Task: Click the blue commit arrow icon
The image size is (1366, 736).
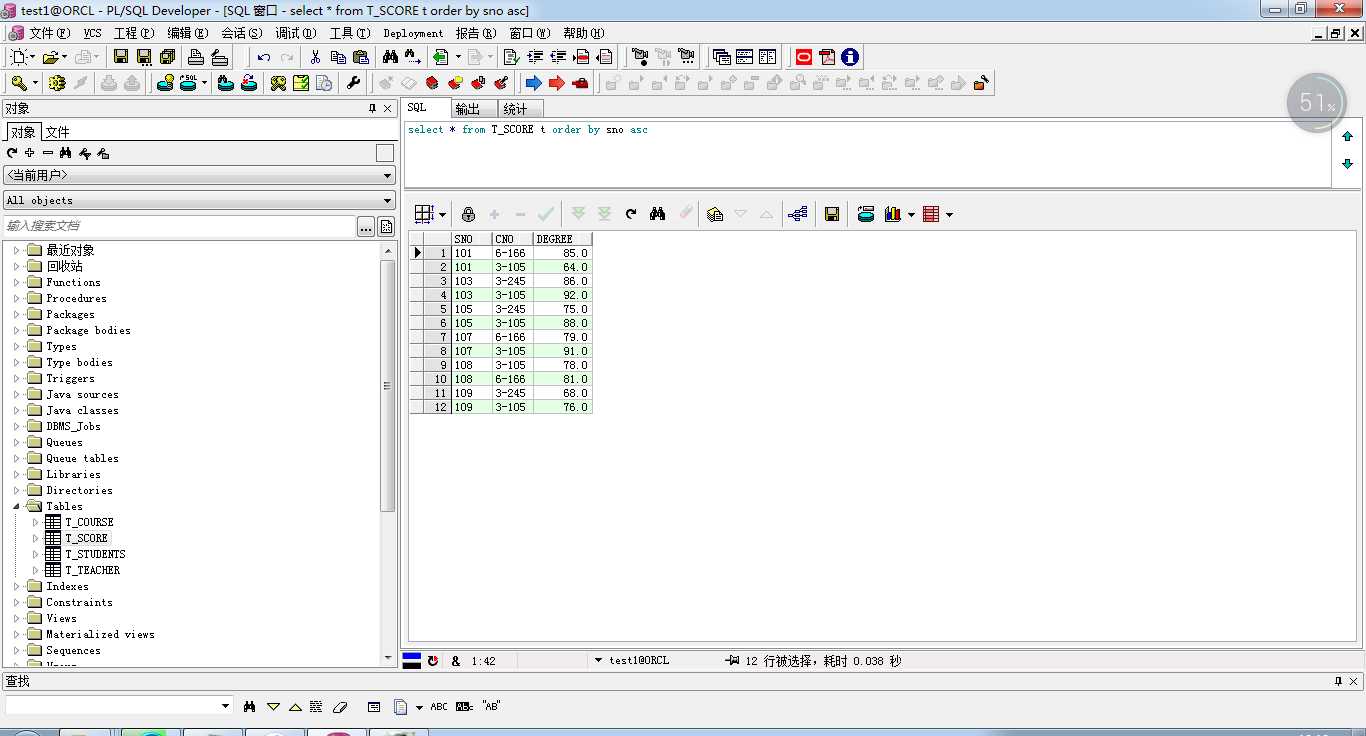Action: [x=533, y=83]
